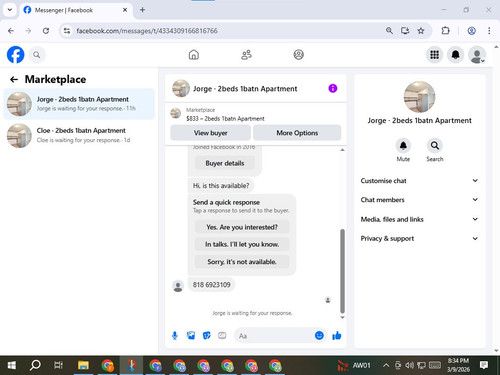Reload the page
The height and width of the screenshot is (375, 500).
(46, 31)
